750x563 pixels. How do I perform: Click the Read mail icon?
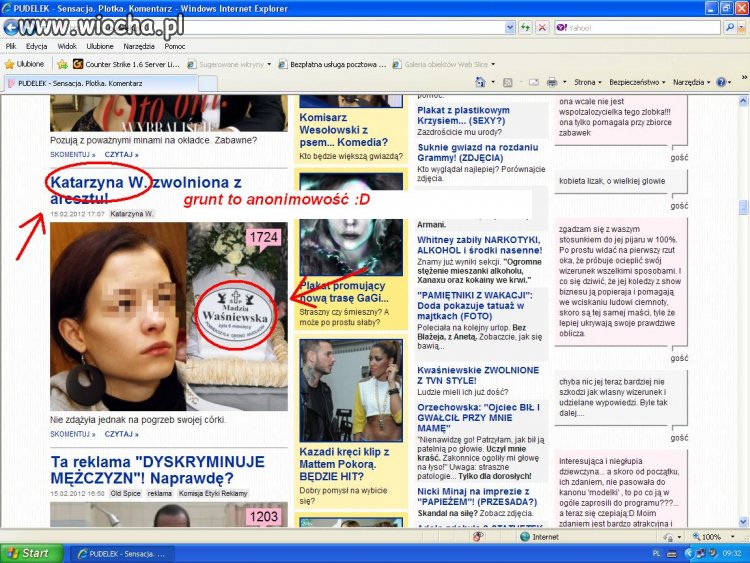533,82
